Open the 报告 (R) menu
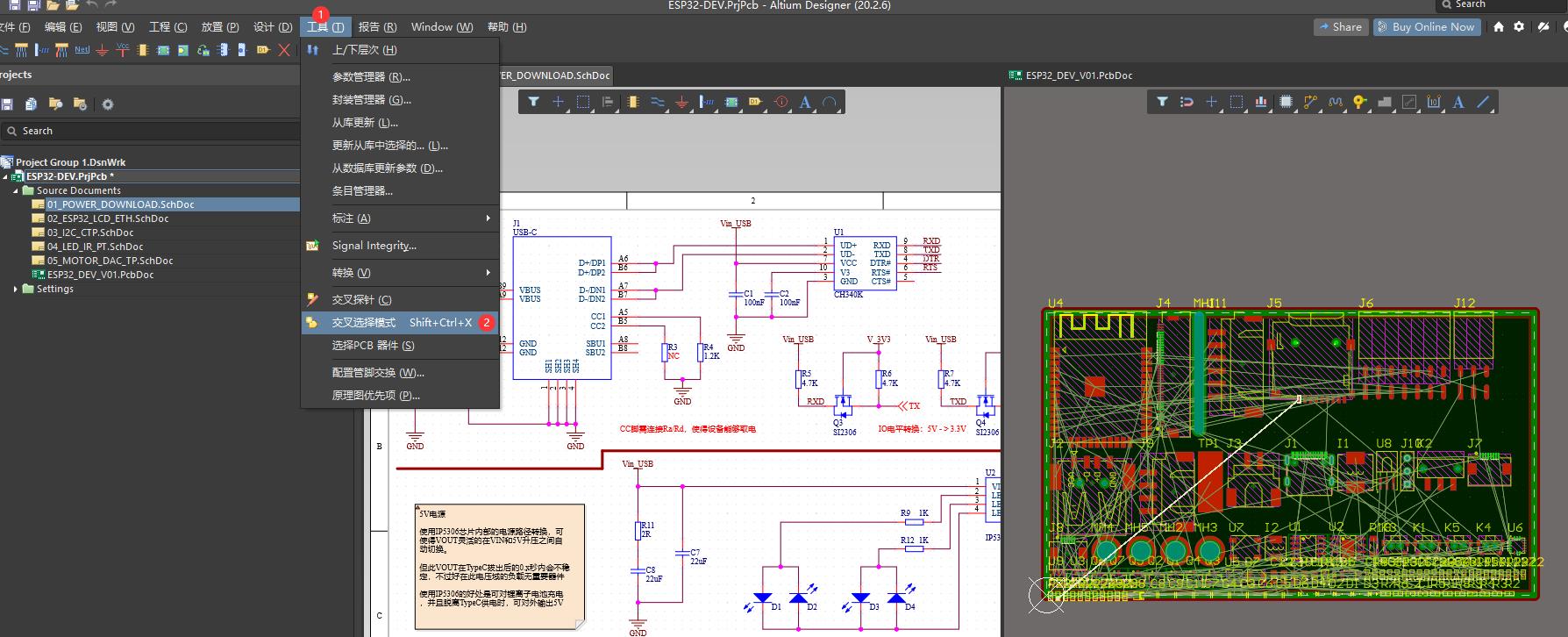 tap(377, 27)
